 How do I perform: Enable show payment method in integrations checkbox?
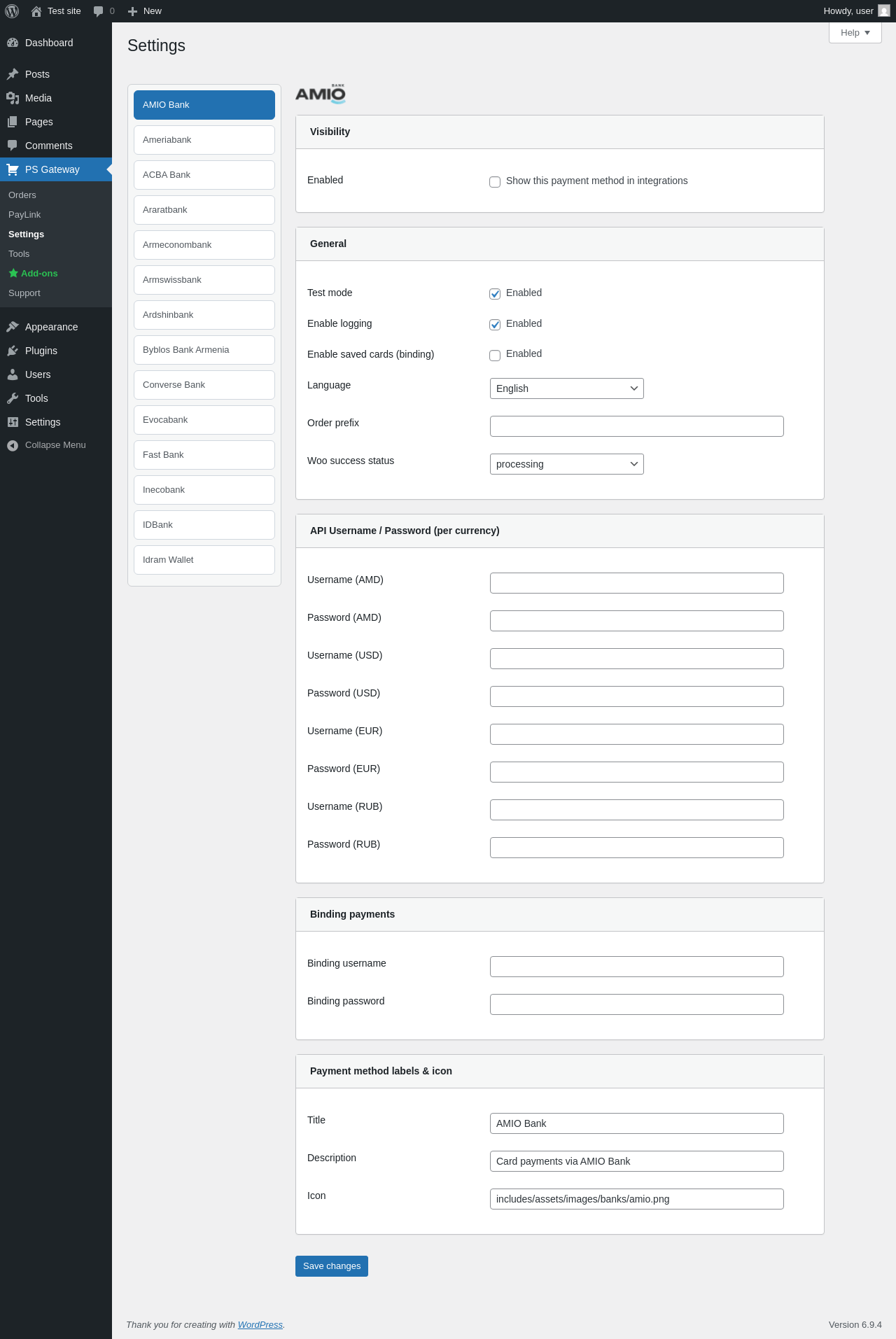point(495,182)
